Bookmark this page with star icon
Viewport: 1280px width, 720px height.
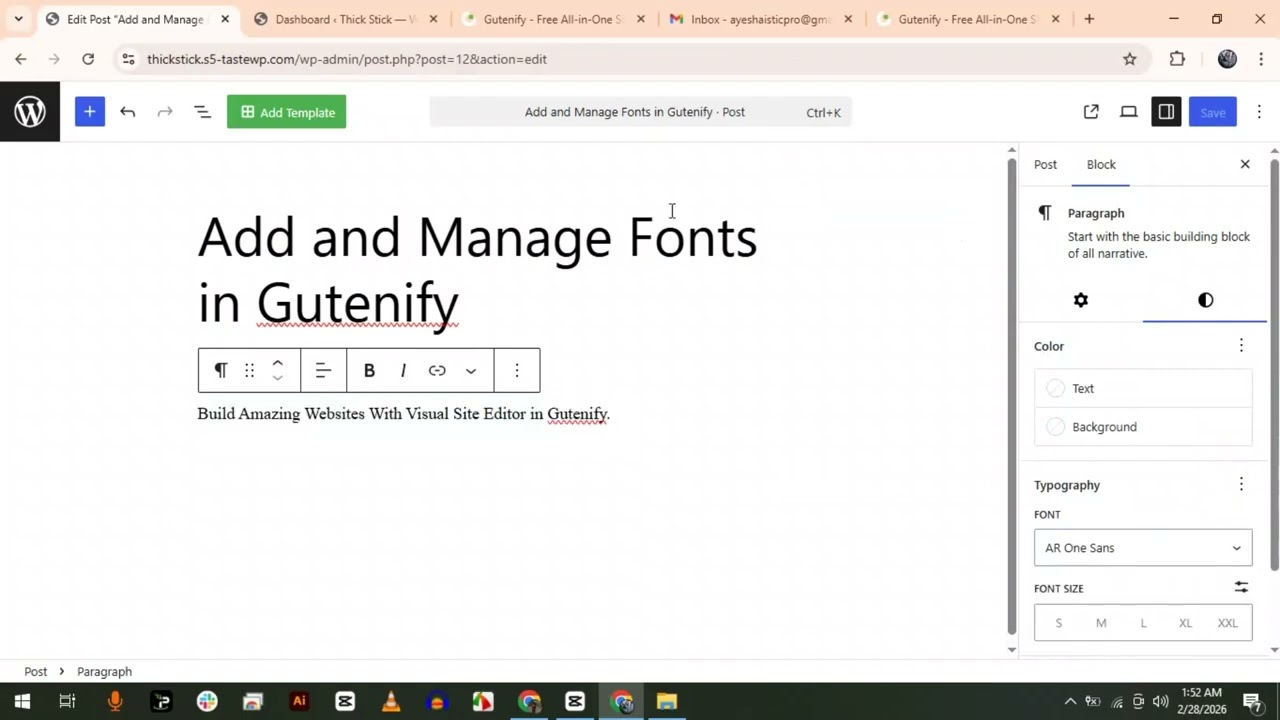click(1130, 59)
